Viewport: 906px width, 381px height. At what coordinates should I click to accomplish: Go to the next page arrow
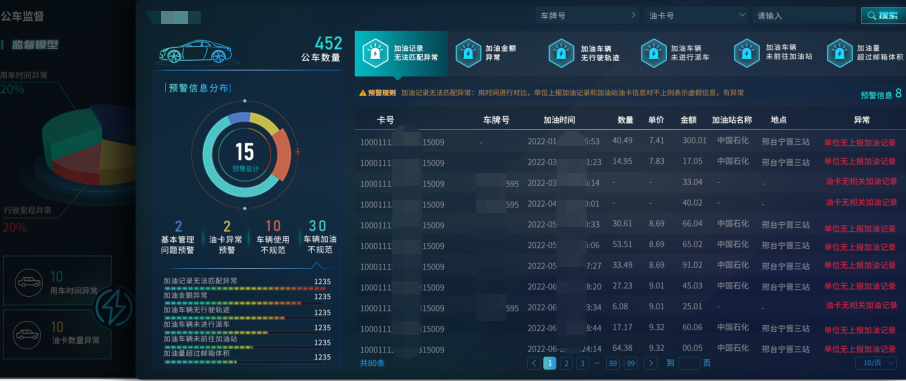[x=651, y=363]
